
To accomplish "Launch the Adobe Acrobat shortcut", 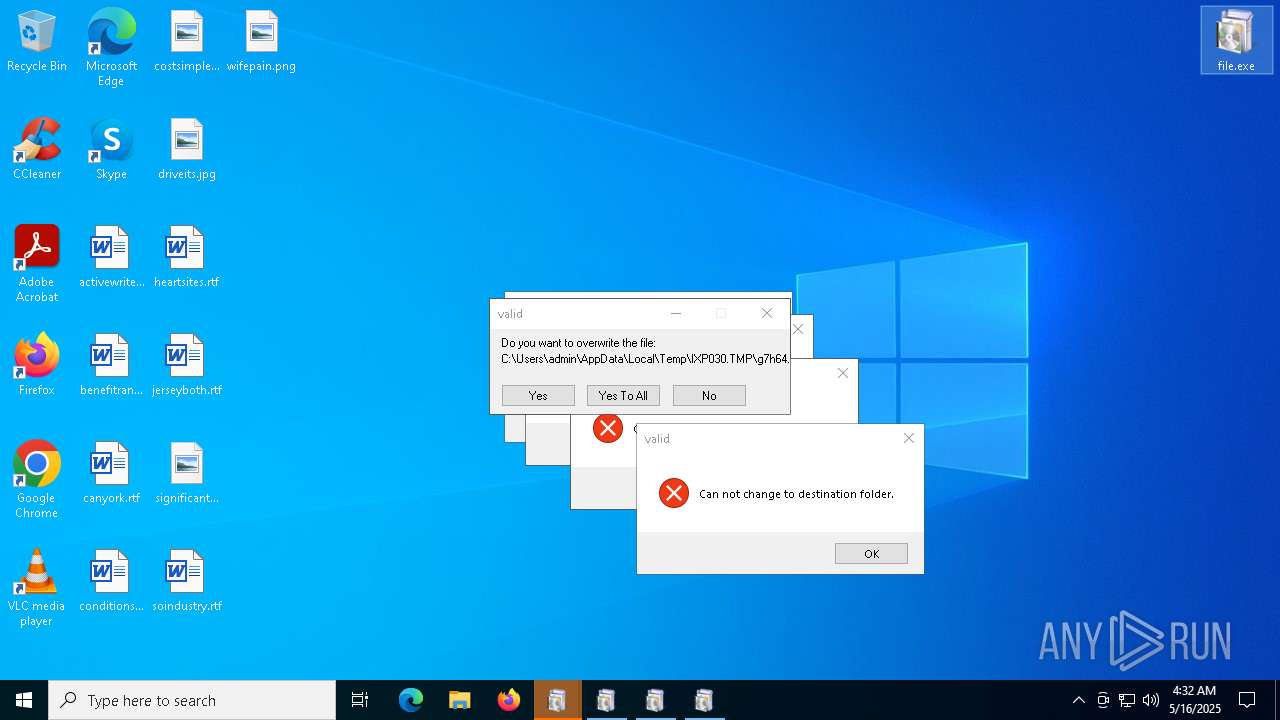I will pyautogui.click(x=37, y=264).
